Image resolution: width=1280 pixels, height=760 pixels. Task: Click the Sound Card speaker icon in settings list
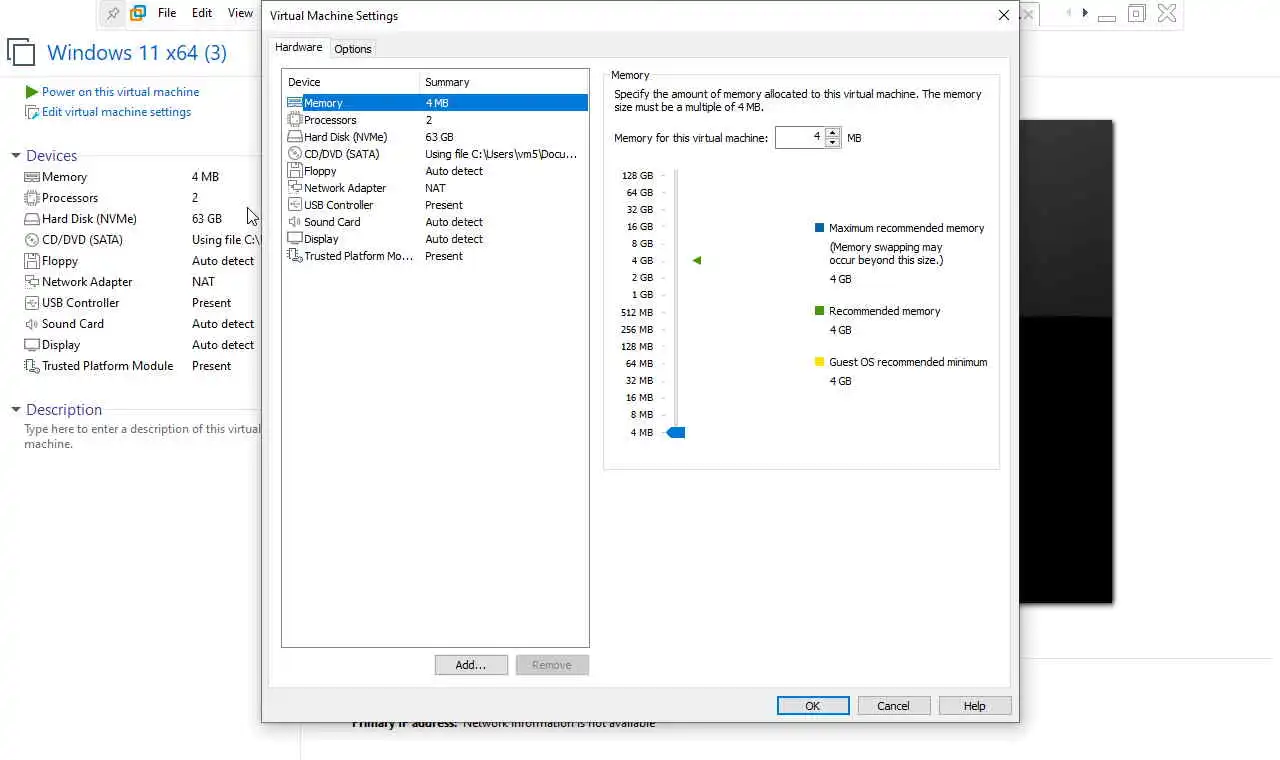pyautogui.click(x=295, y=222)
